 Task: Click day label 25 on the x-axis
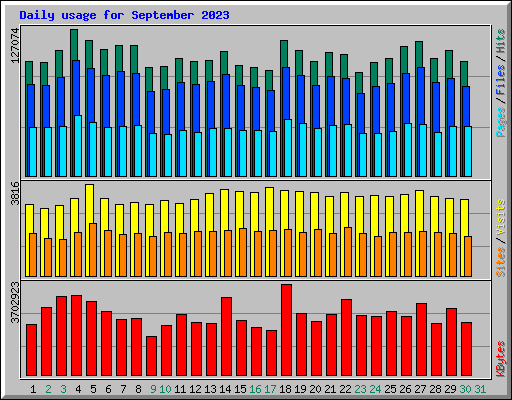[390, 389]
